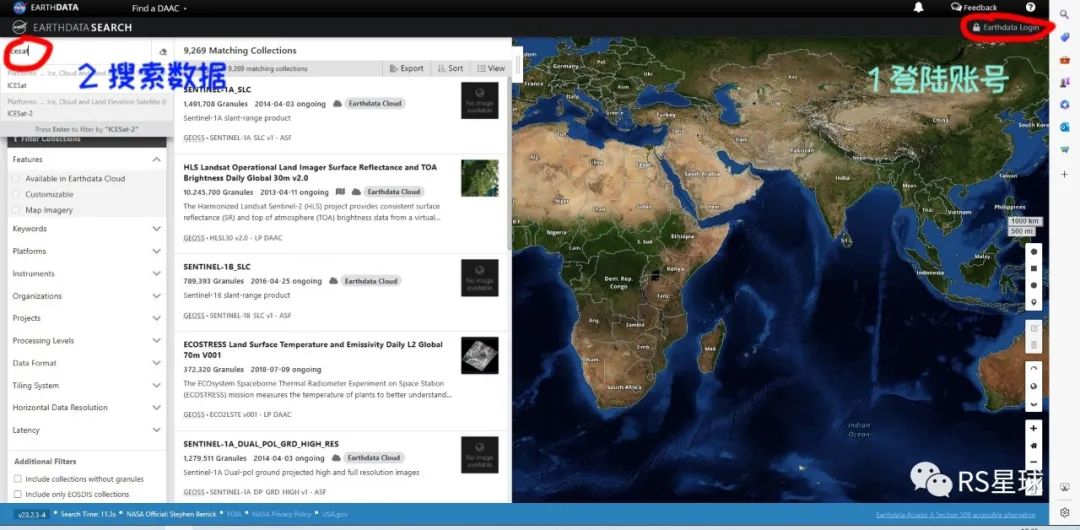Expand the Organizations filter section
The width and height of the screenshot is (1080, 530).
(87, 296)
